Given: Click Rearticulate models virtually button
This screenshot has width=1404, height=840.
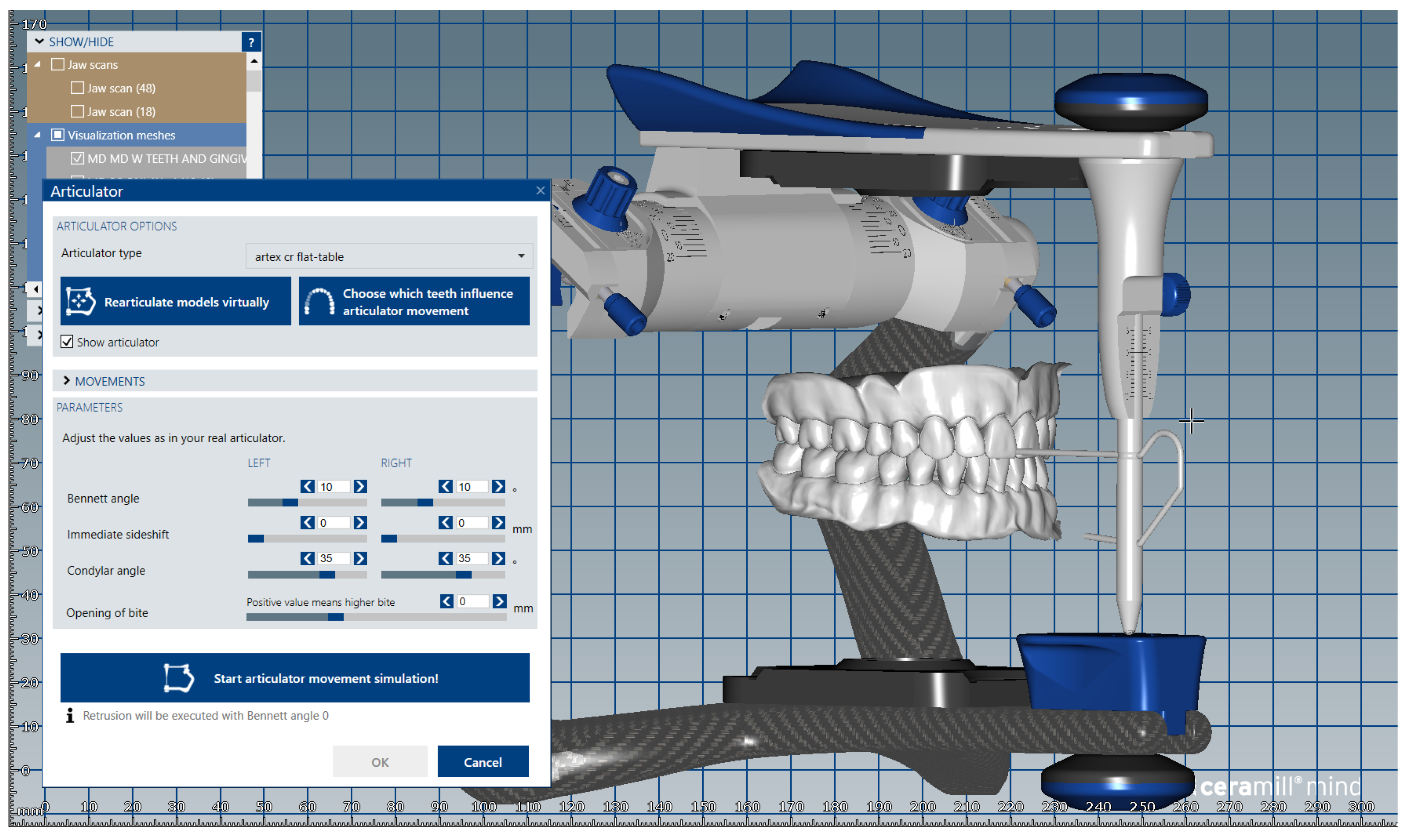Looking at the screenshot, I should click(176, 302).
